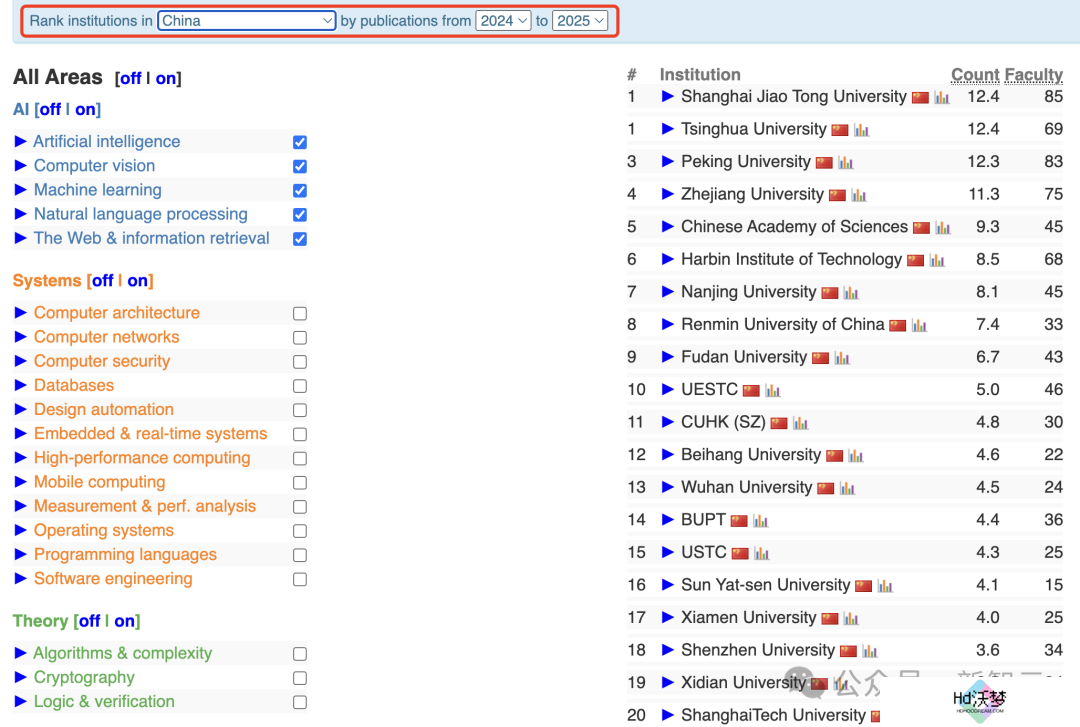Open bar chart icon for Zhejiang University
Viewport: 1080px width, 727px height.
[858, 195]
